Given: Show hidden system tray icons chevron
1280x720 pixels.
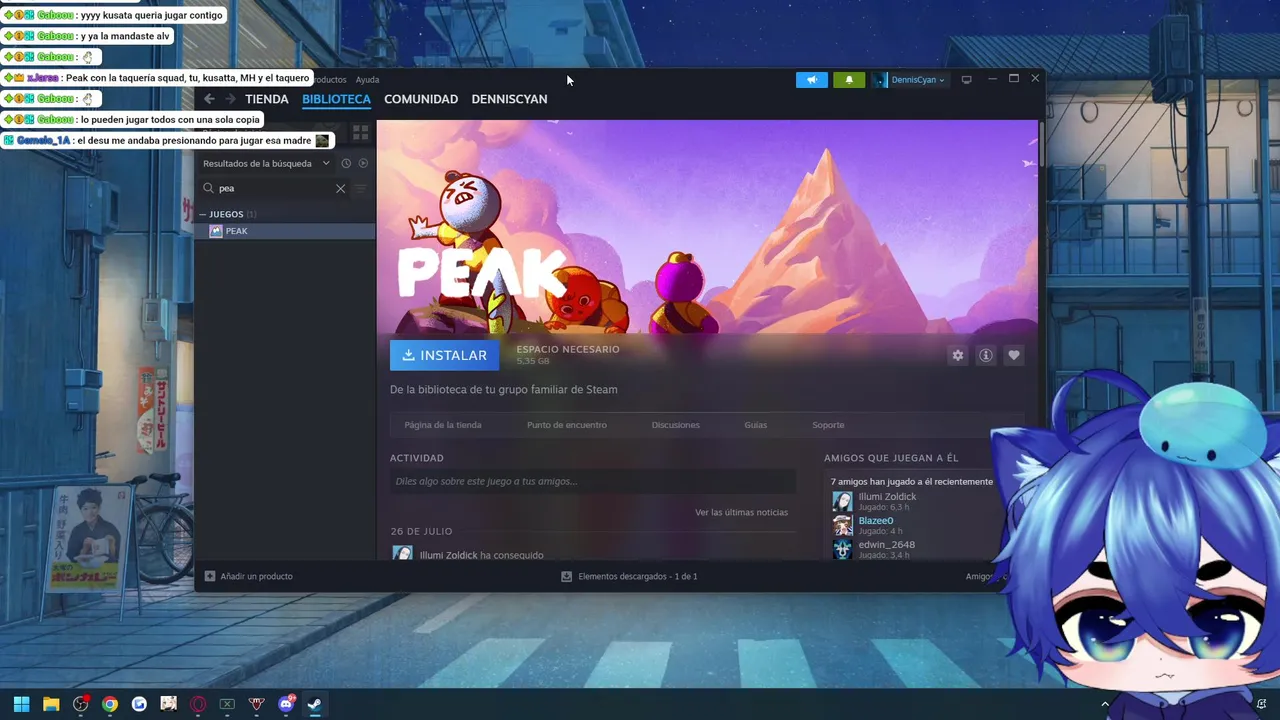Looking at the screenshot, I should point(1105,704).
